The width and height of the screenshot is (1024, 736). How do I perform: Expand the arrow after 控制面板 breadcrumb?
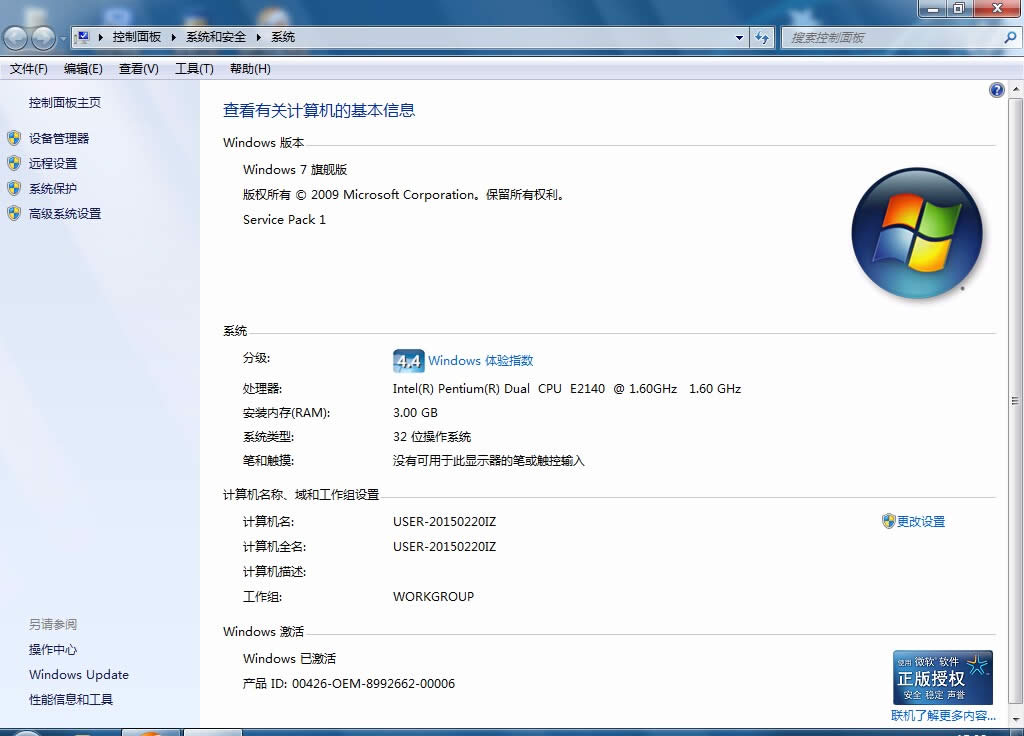174,37
